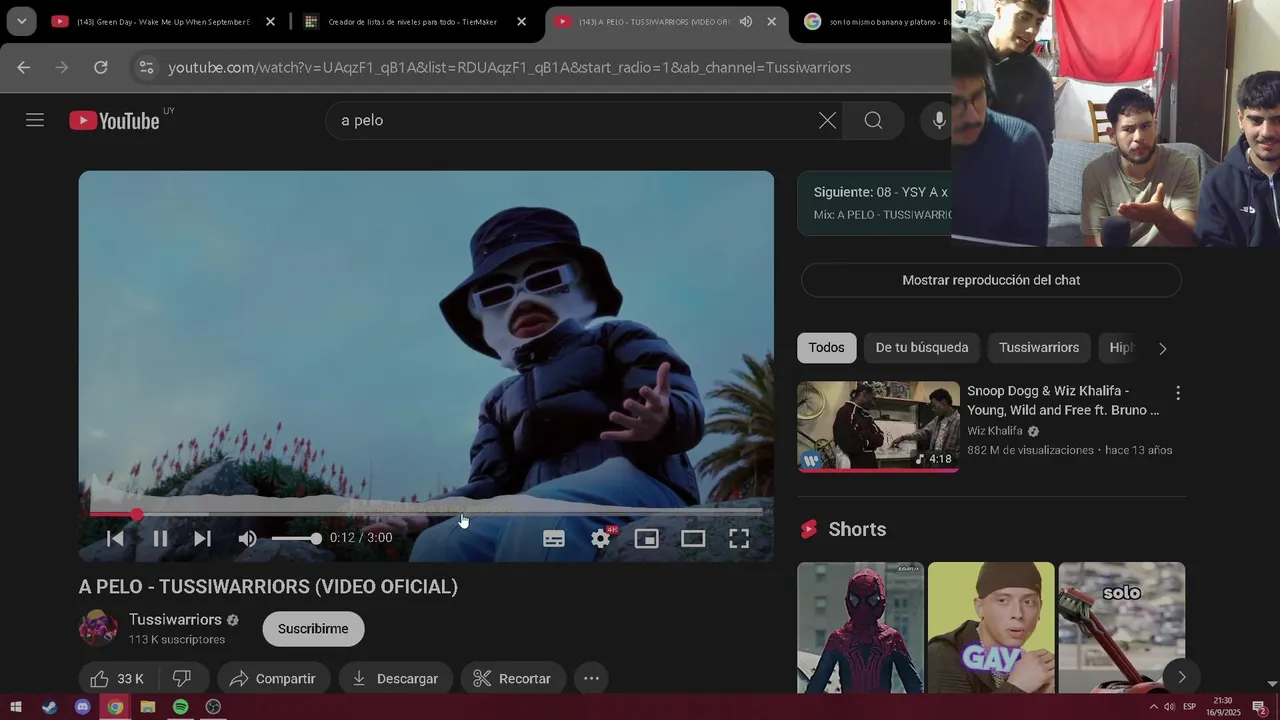Go back with the browser back arrow

click(24, 67)
